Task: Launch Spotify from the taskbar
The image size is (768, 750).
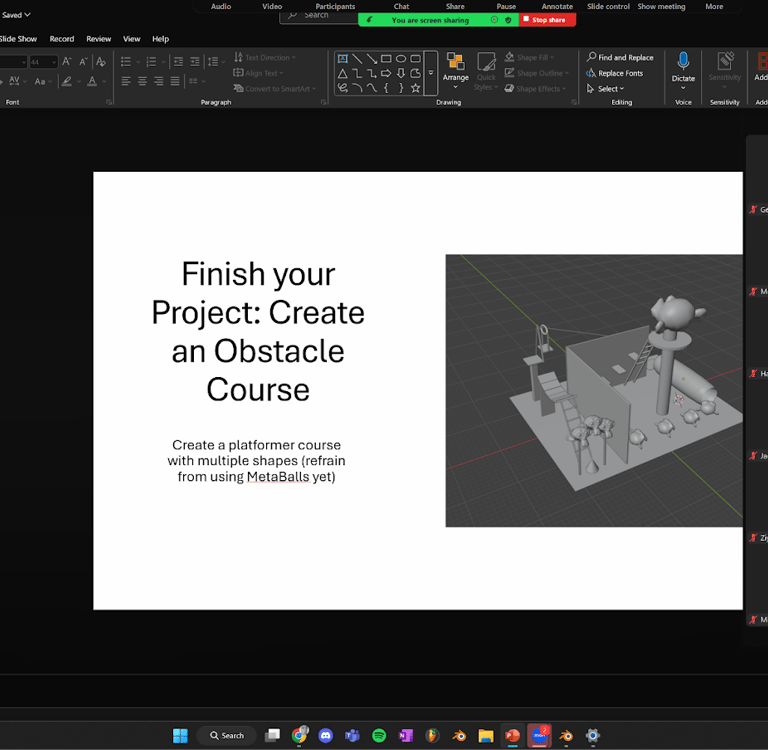Action: click(x=379, y=735)
